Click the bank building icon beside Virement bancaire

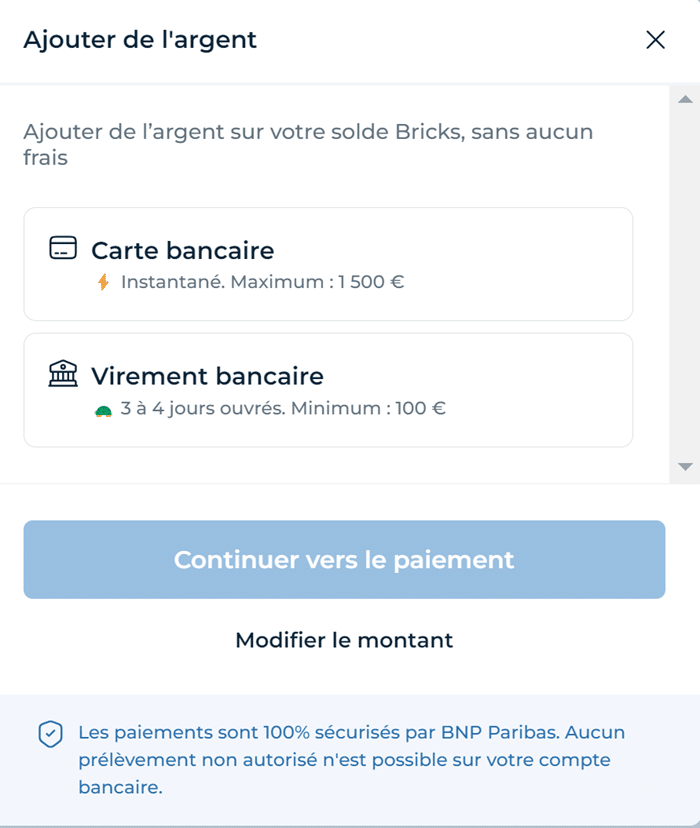[x=63, y=375]
